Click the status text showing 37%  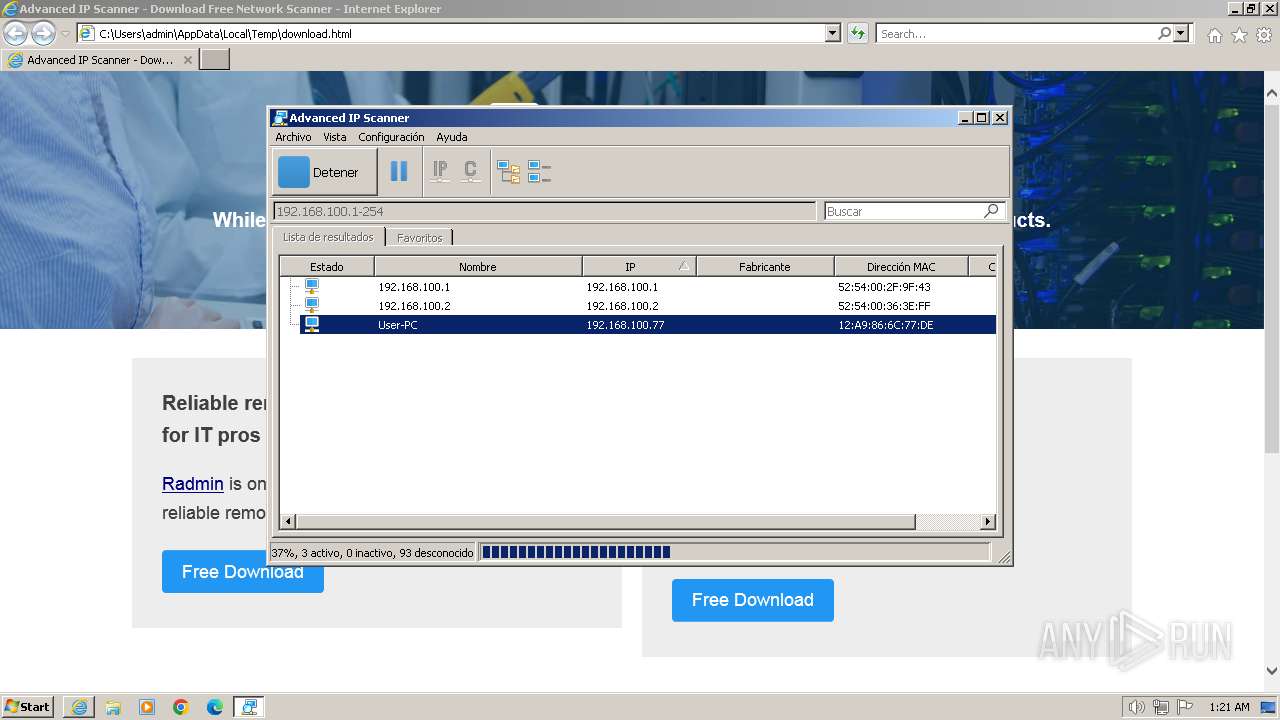point(372,552)
